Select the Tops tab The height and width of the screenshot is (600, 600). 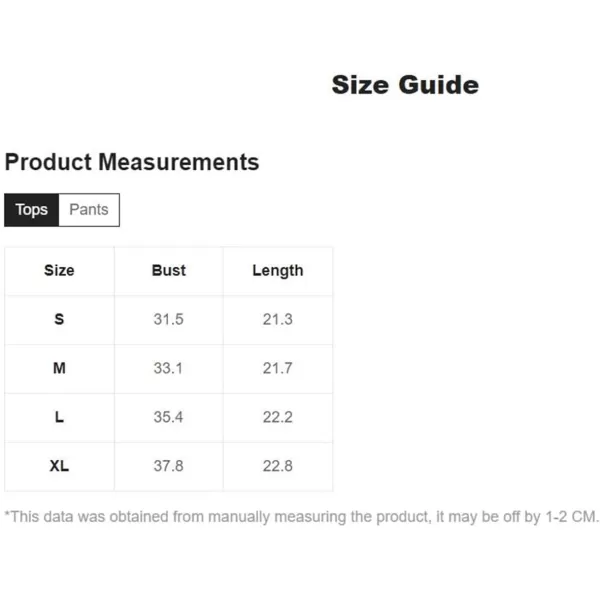pos(31,210)
